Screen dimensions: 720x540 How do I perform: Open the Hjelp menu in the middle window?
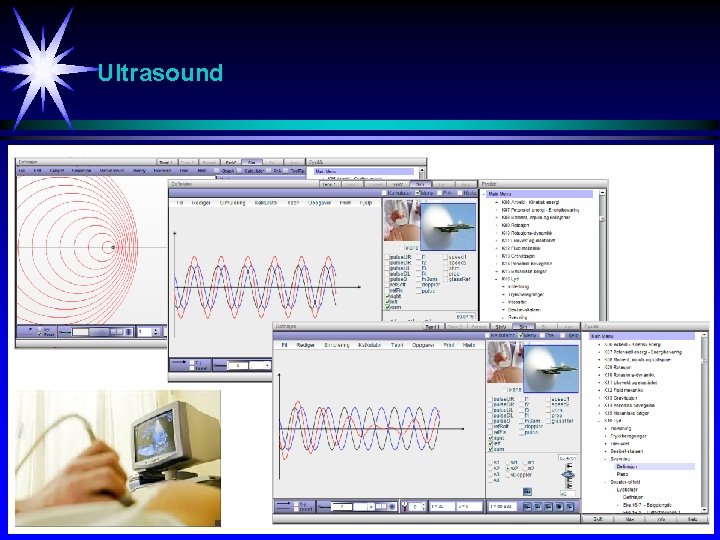(x=366, y=202)
